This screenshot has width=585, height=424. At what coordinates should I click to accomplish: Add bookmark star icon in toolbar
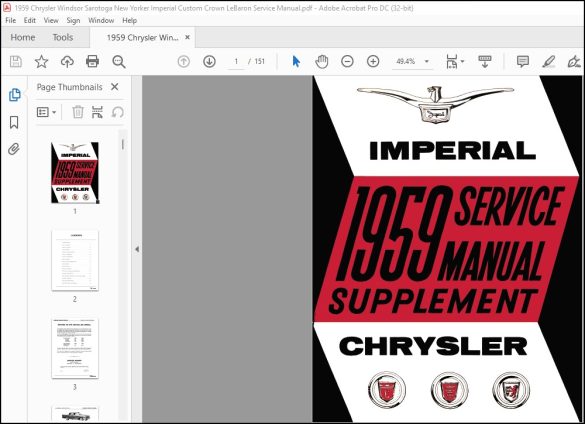(41, 62)
